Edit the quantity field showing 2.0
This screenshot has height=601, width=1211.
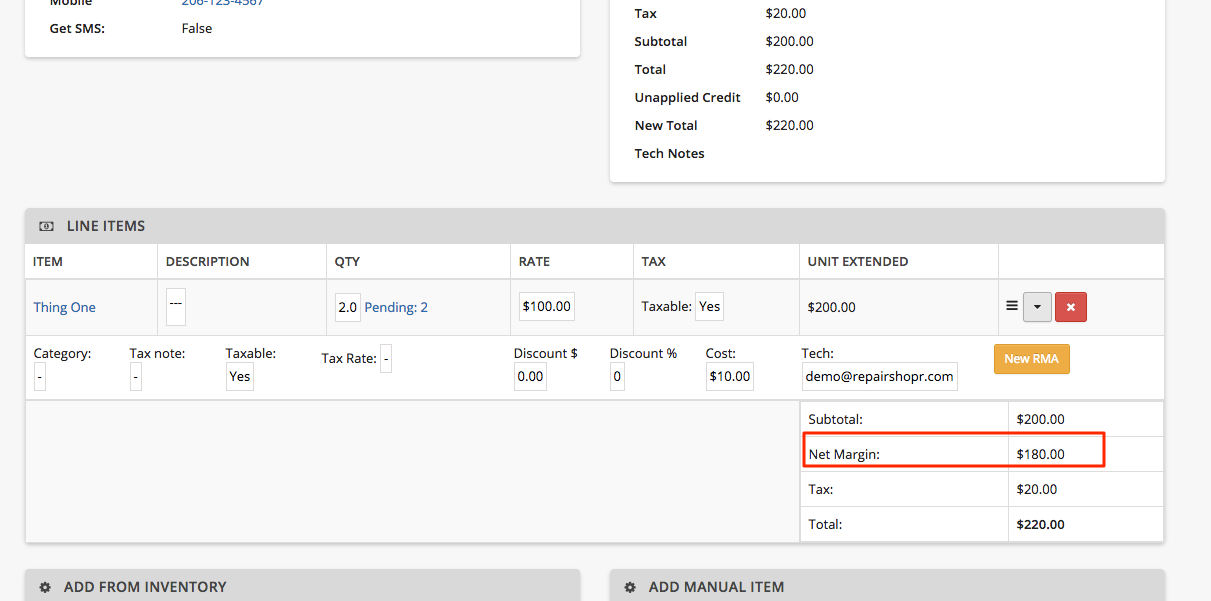point(347,307)
